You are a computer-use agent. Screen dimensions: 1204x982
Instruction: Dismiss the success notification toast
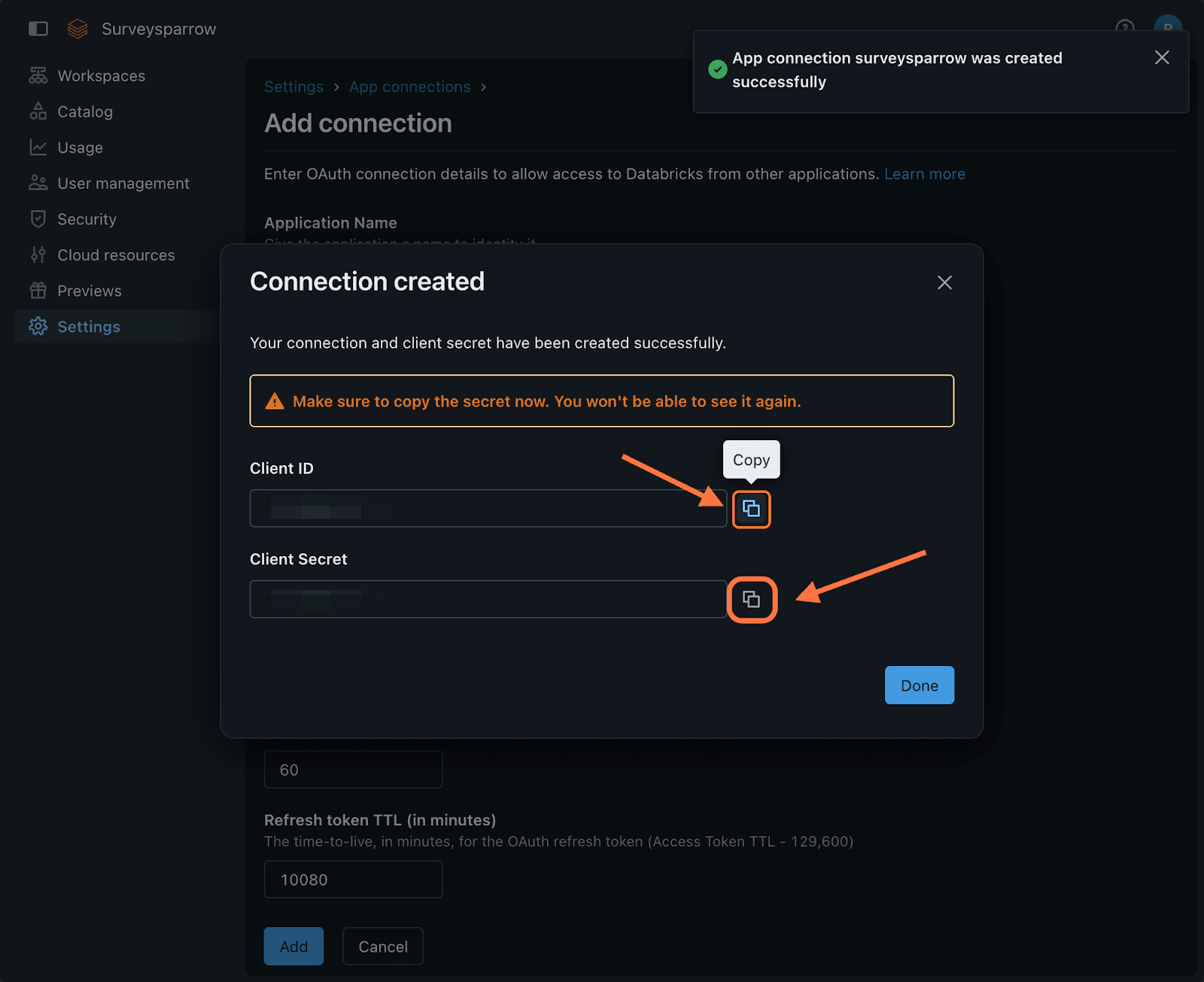click(x=1161, y=58)
